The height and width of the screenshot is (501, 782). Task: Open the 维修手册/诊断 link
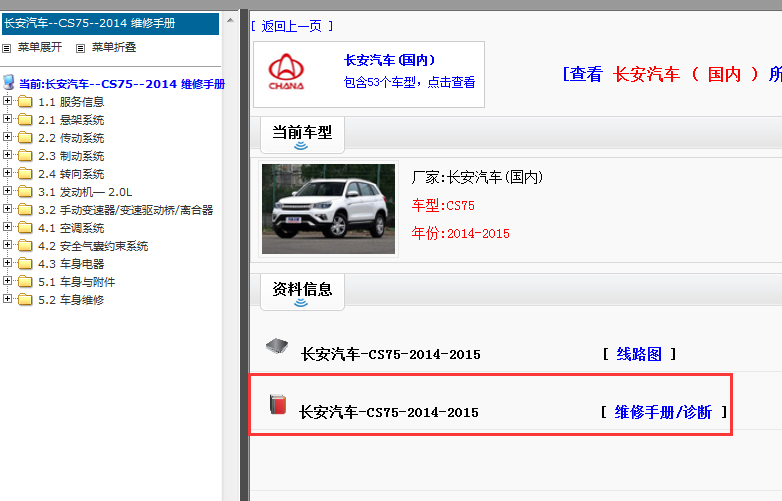(x=663, y=412)
